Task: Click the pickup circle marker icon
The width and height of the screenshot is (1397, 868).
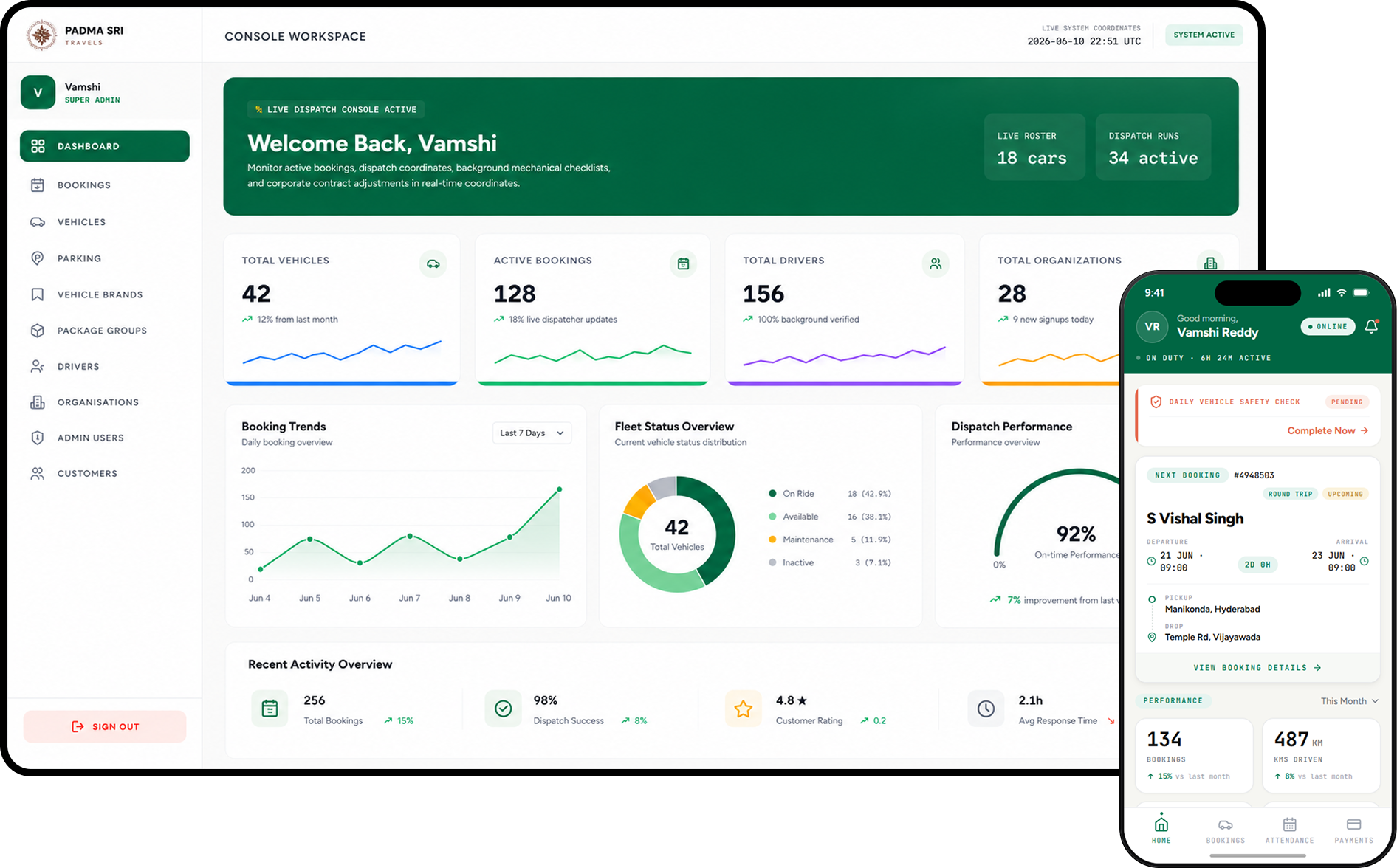Action: (1152, 599)
